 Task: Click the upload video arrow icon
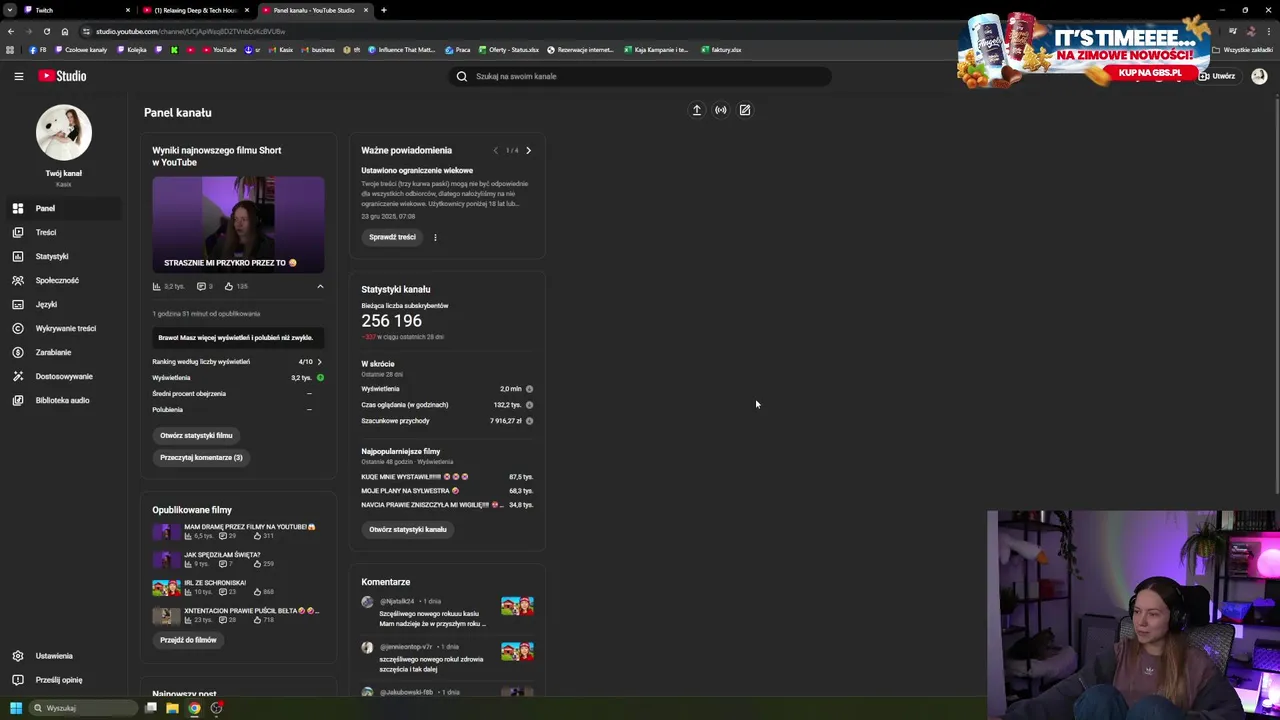tap(697, 110)
